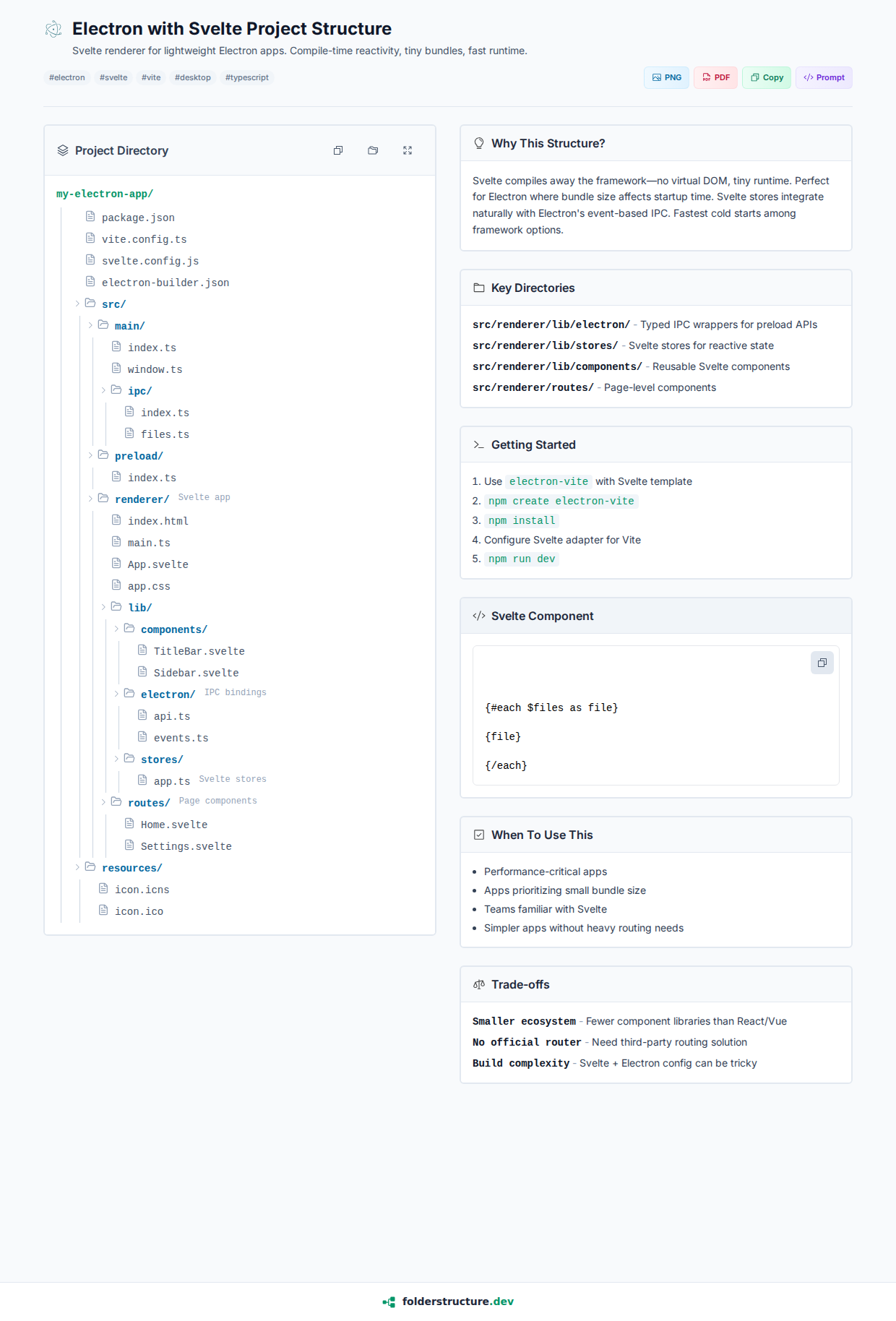Click the Electron logo beside the title
The height and width of the screenshot is (1321, 896).
coord(53,29)
